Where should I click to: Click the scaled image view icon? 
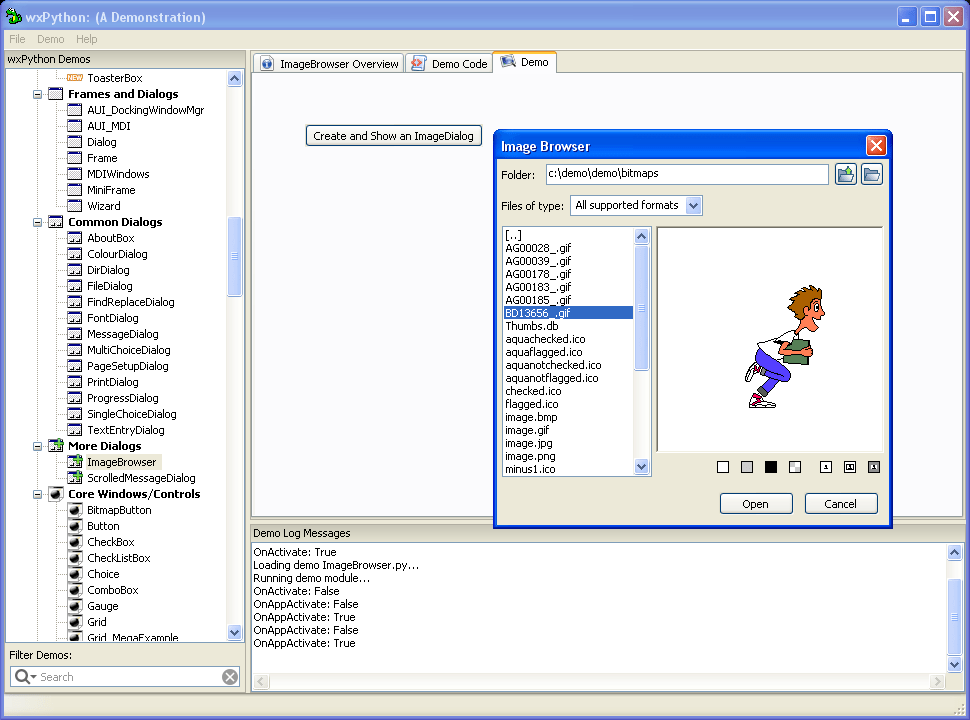click(x=873, y=467)
